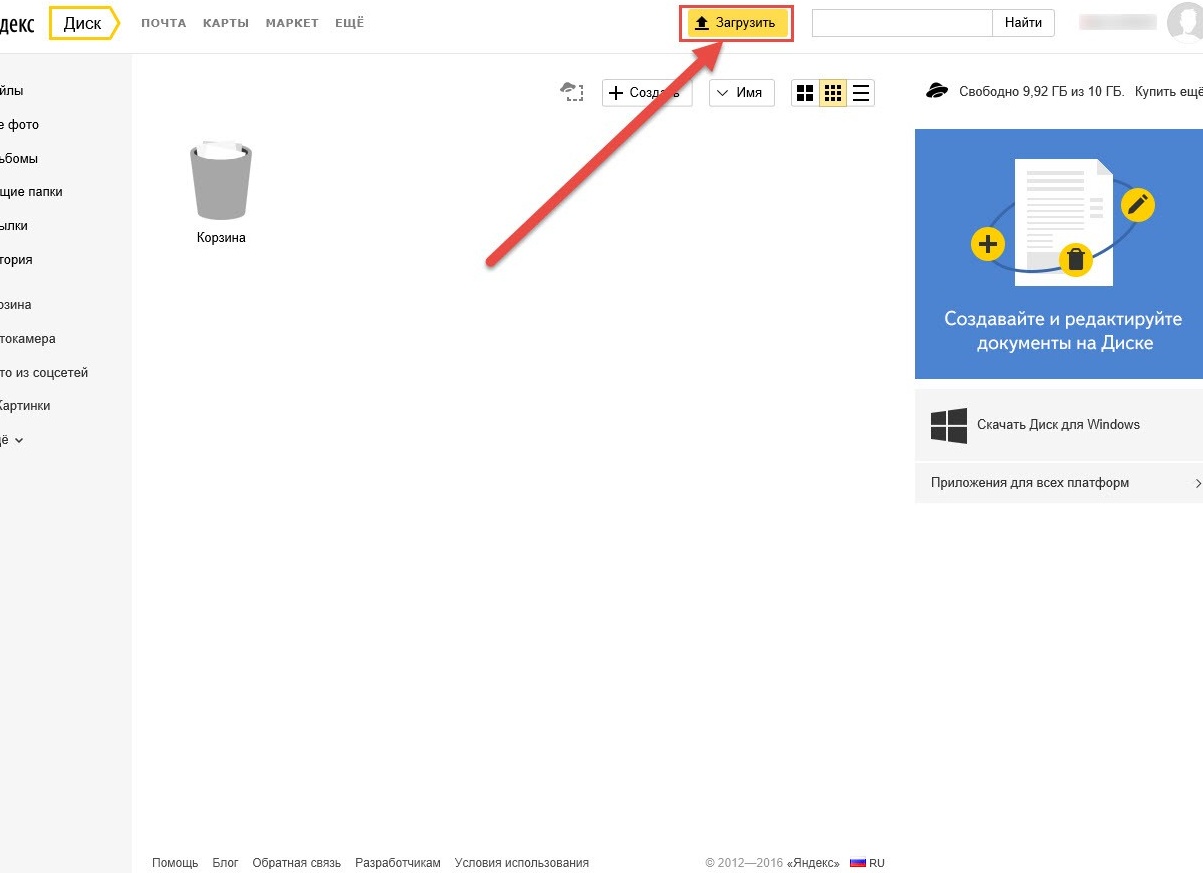Click the yellow Загрузить upload button

click(x=737, y=23)
